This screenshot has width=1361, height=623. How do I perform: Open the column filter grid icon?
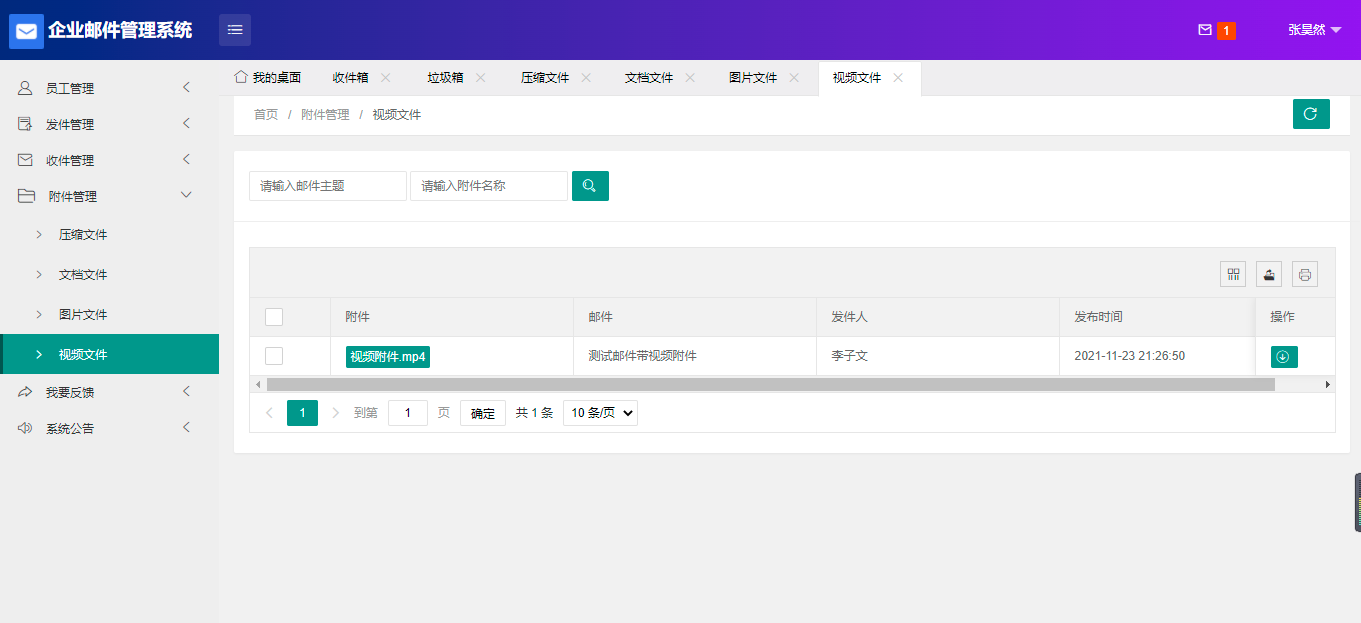pyautogui.click(x=1233, y=274)
